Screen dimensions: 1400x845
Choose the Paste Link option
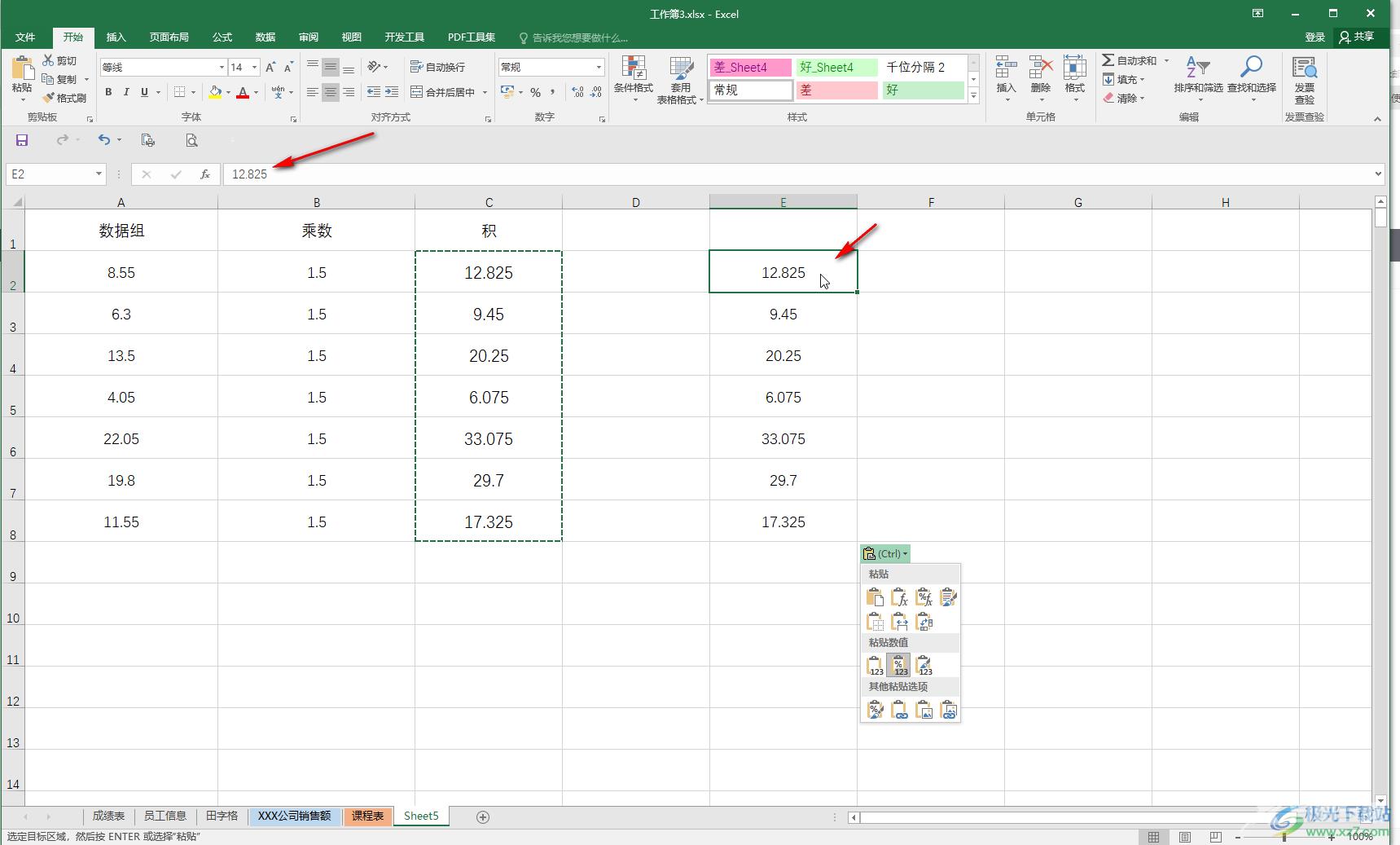pyautogui.click(x=900, y=711)
